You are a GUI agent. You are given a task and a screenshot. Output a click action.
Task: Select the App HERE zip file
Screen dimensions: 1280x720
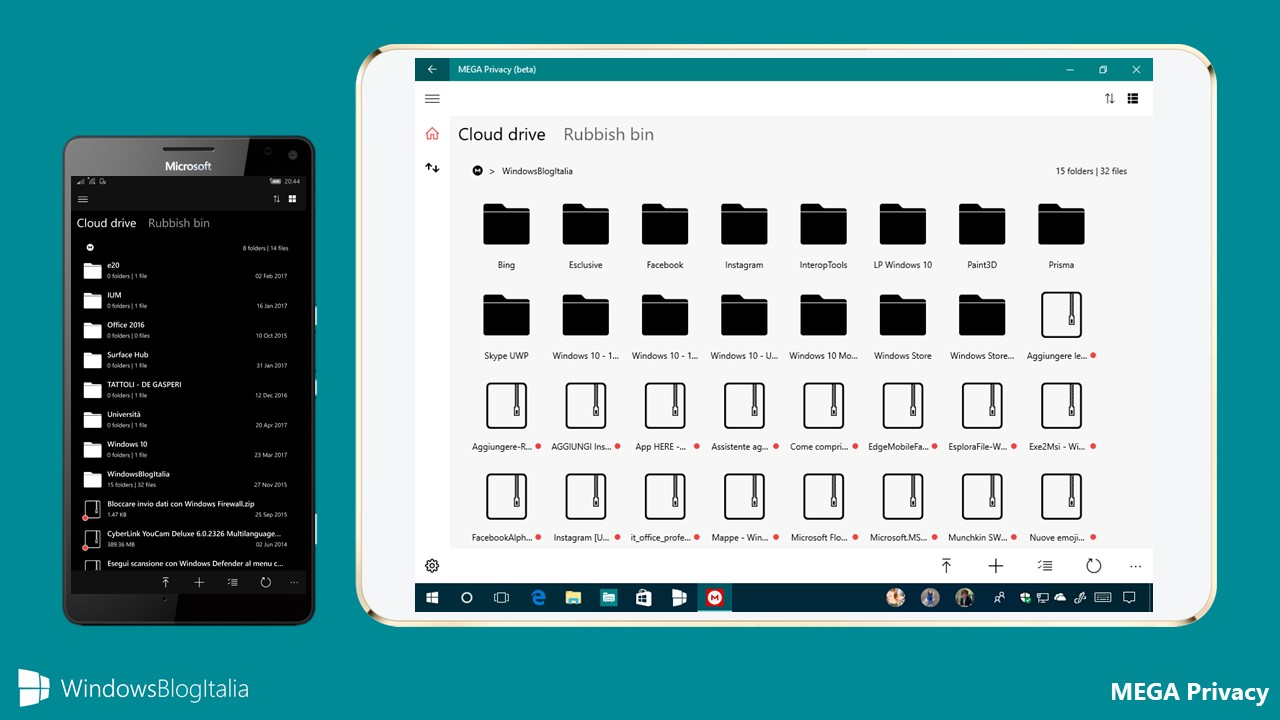click(x=665, y=417)
